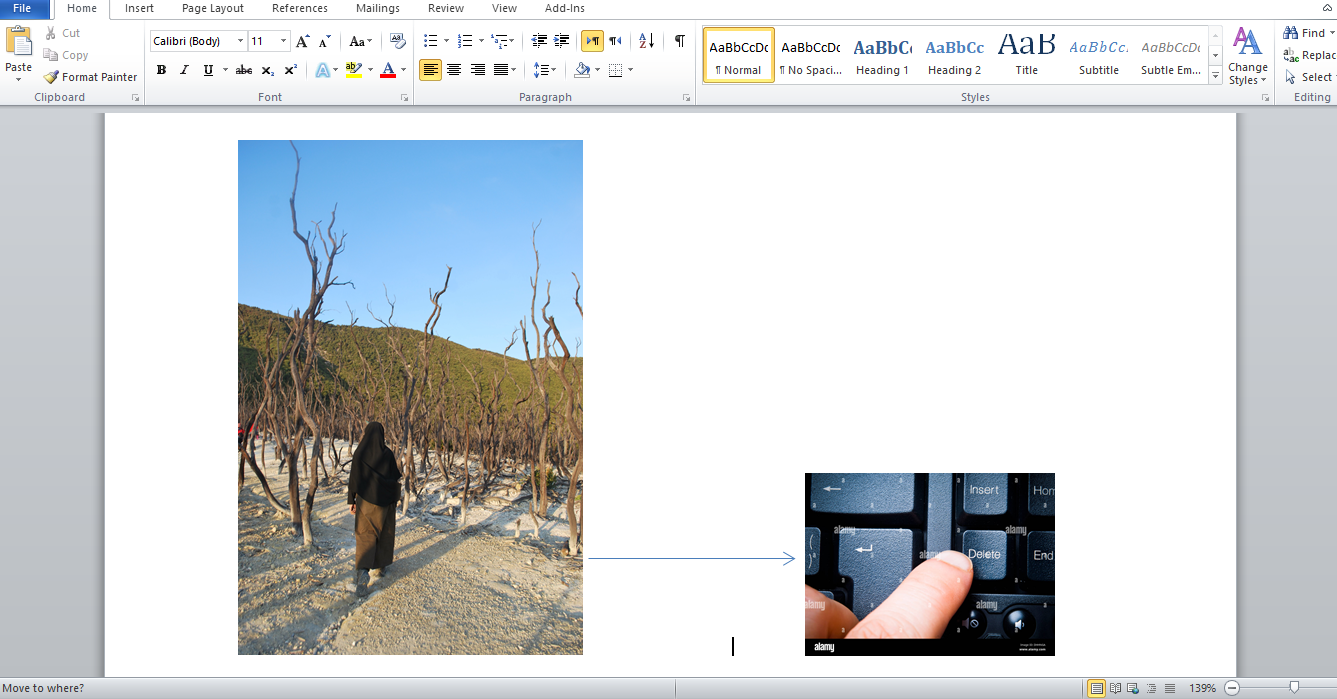Open the Page Layout tab

[x=212, y=8]
